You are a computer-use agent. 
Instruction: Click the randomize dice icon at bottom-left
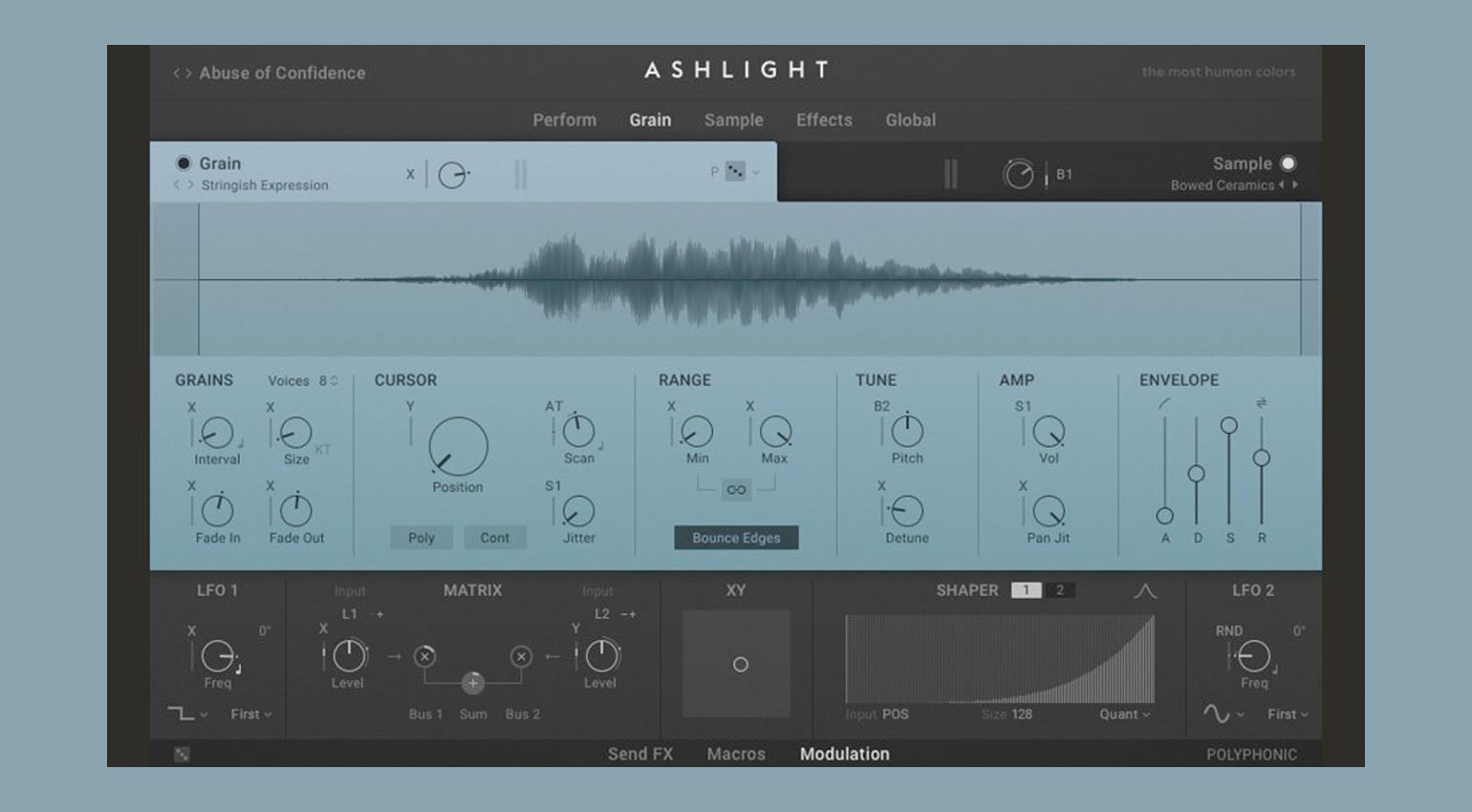coord(182,755)
